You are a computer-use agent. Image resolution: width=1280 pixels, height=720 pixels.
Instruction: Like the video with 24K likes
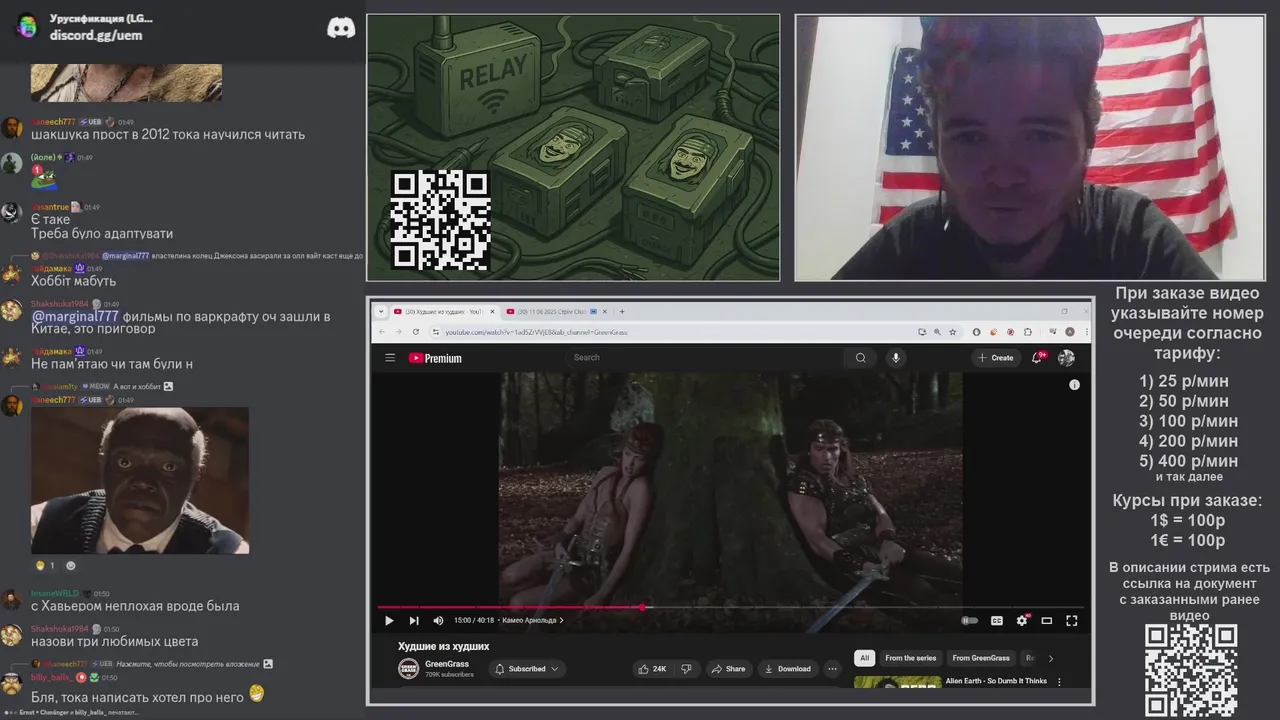click(652, 669)
